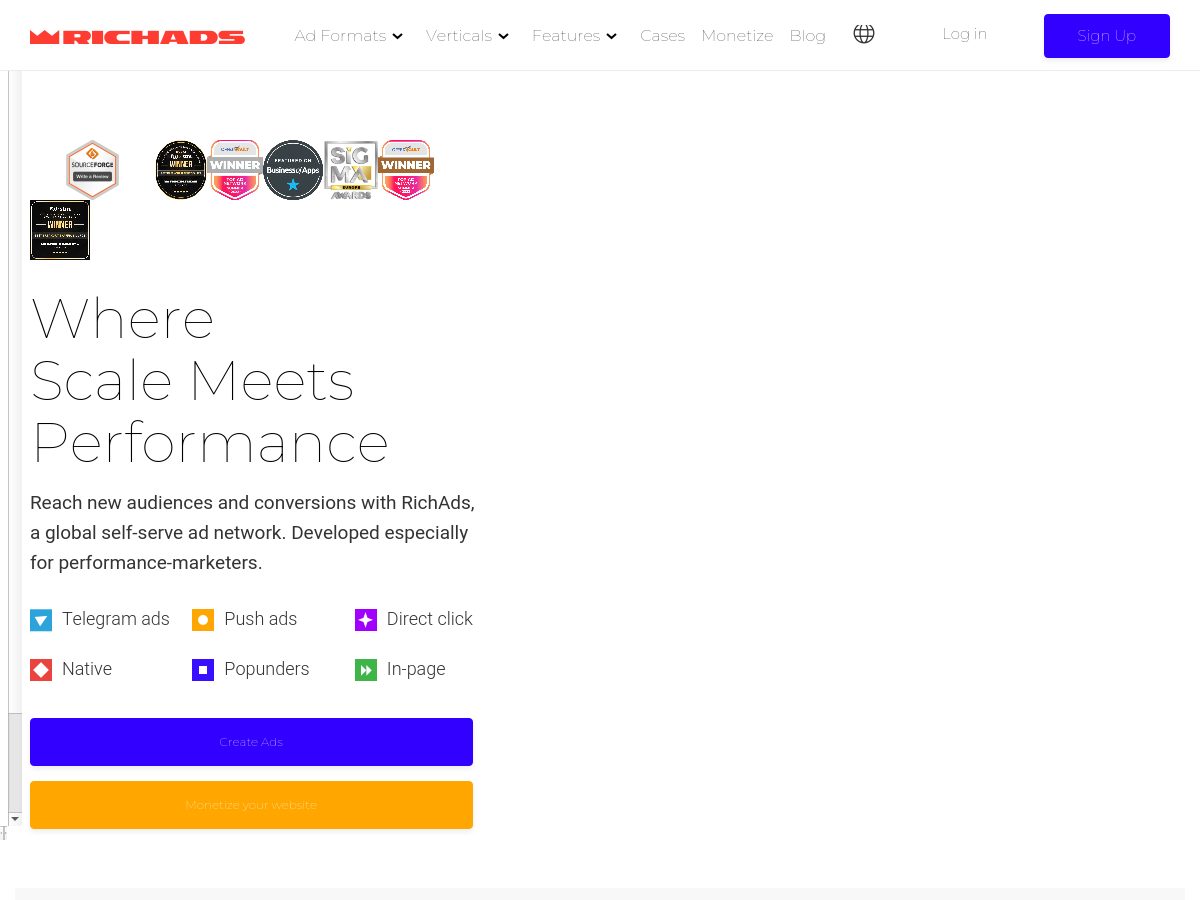1200x900 pixels.
Task: Click the Monetize your website button
Action: 251,804
